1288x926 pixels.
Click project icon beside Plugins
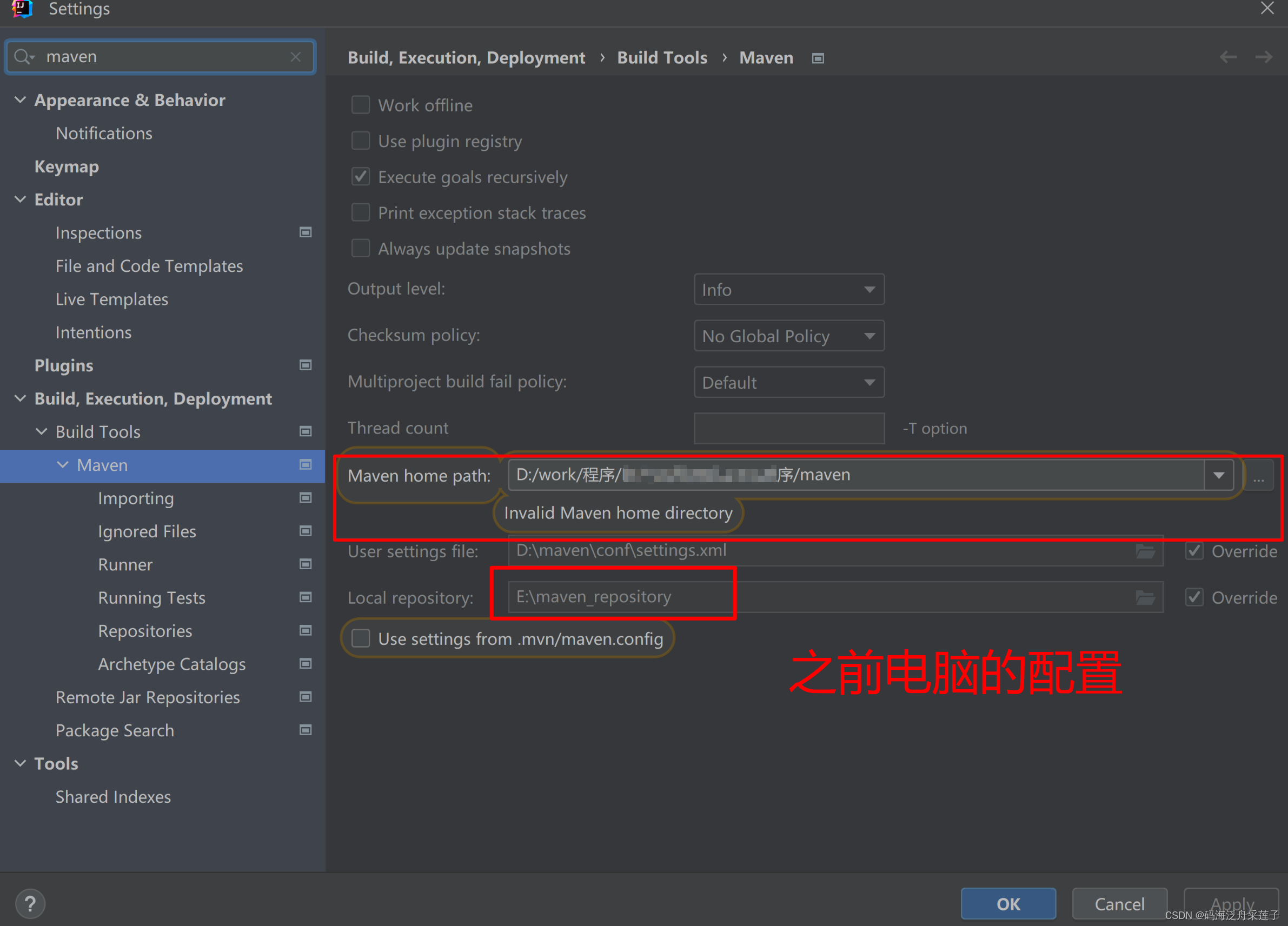[x=306, y=365]
